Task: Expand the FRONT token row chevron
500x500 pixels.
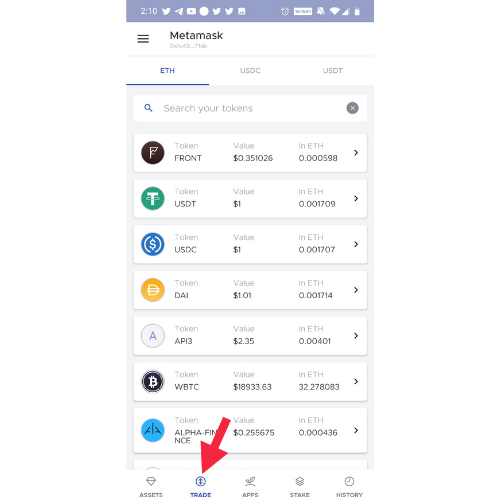Action: [x=356, y=153]
